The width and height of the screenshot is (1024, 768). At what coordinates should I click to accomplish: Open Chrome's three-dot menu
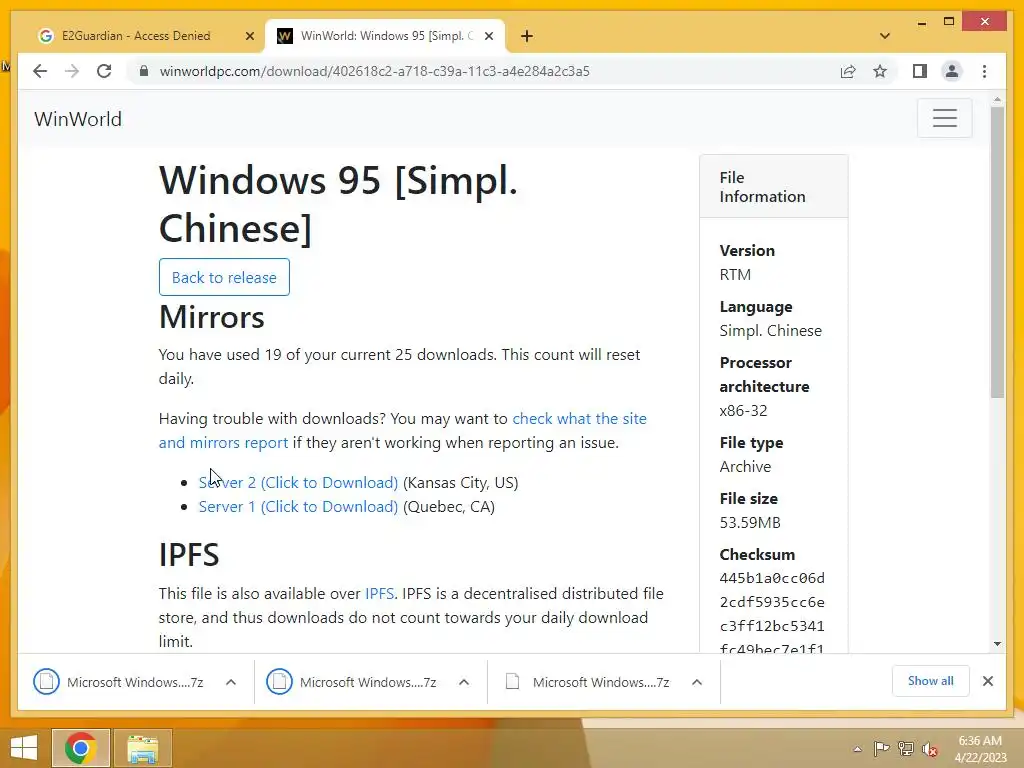tap(984, 71)
